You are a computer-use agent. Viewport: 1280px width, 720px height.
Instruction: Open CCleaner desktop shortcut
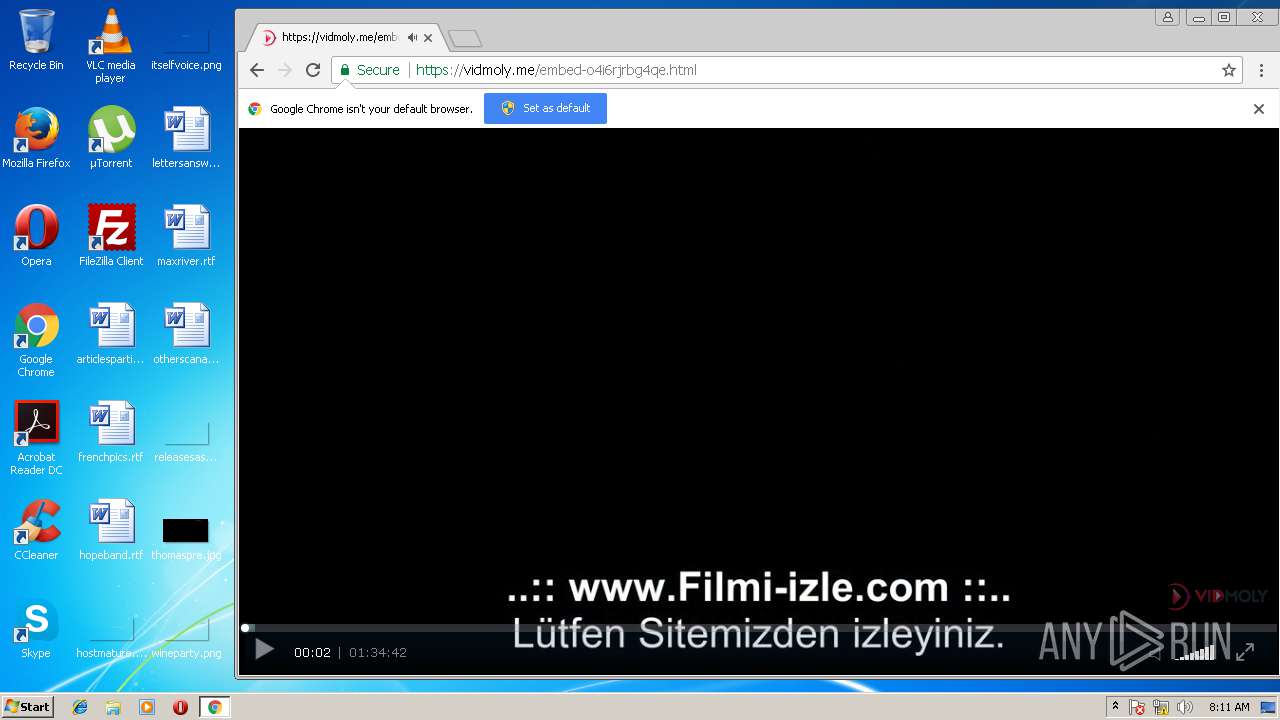point(36,530)
